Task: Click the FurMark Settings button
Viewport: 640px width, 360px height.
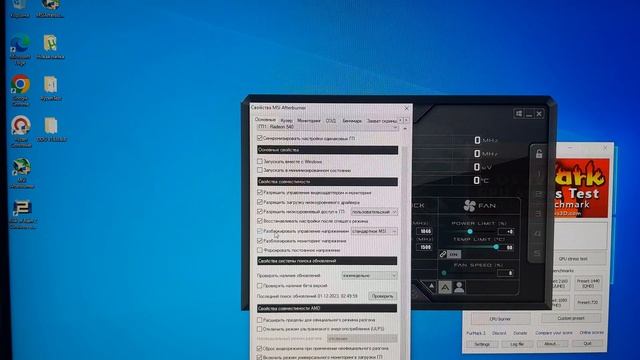Action: click(x=482, y=344)
